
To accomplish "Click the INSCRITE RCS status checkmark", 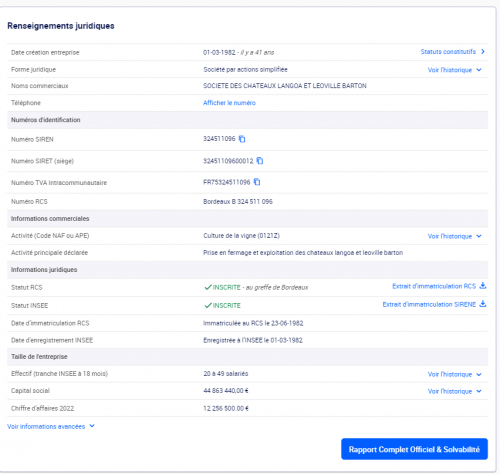I will tap(208, 287).
